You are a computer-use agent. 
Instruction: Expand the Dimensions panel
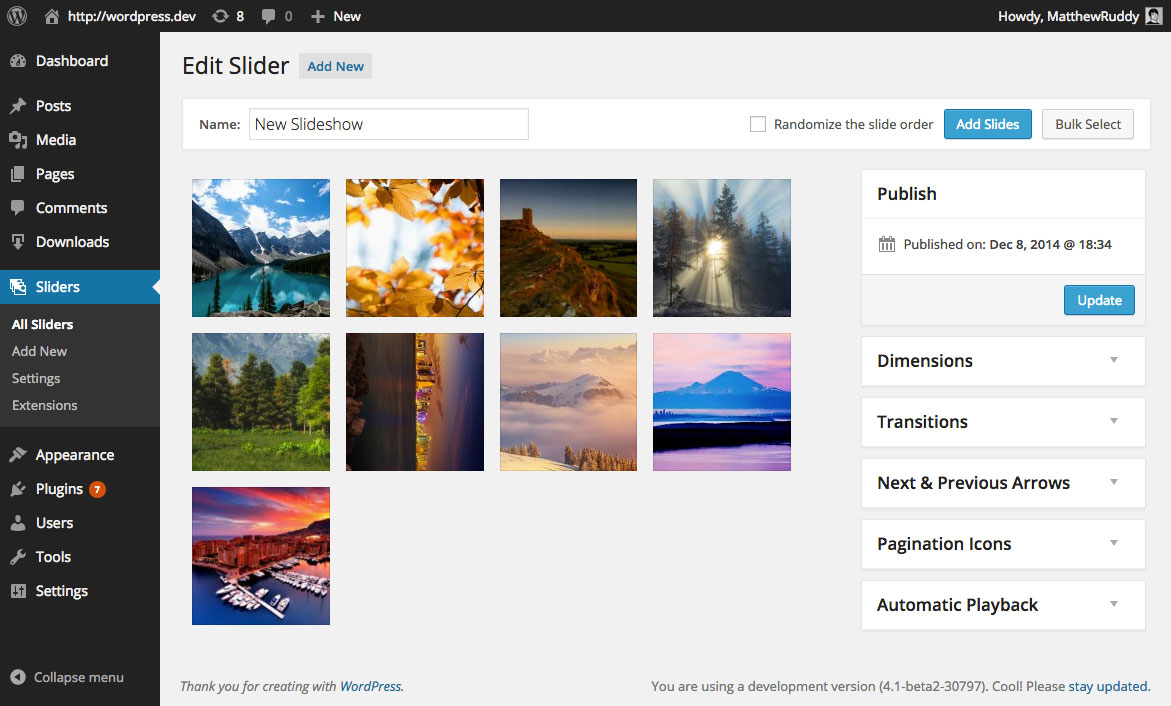coord(1113,360)
